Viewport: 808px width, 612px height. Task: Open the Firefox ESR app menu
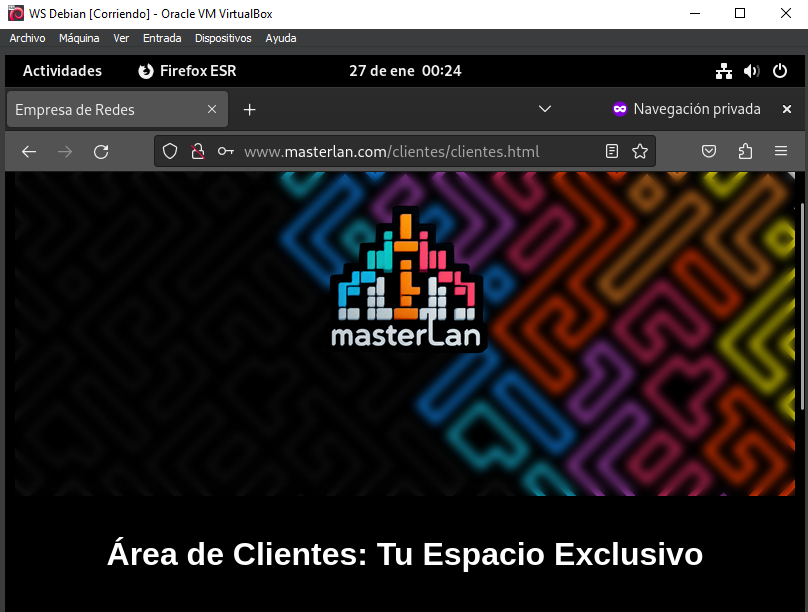(x=188, y=71)
